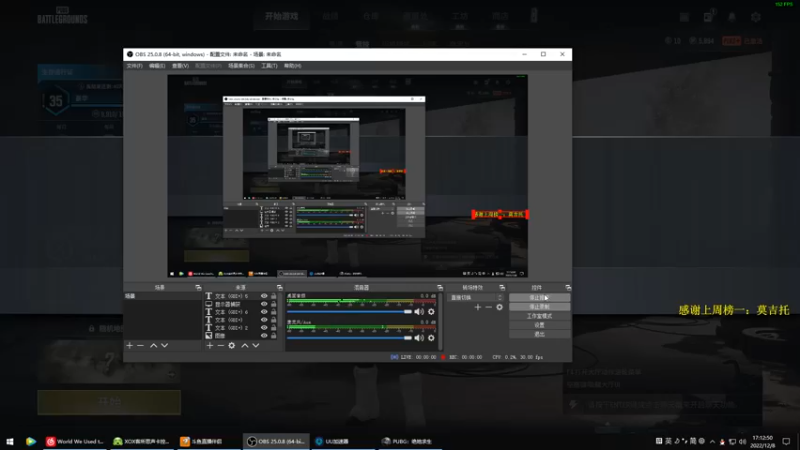Move scene down in Scenes panel
Screen dimensions: 800x450
click(x=164, y=345)
